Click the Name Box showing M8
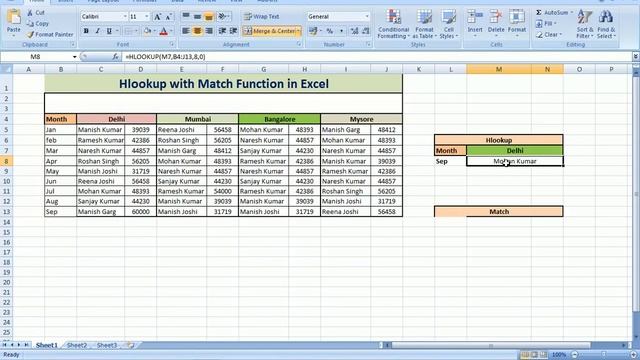640x360 pixels. (36, 57)
